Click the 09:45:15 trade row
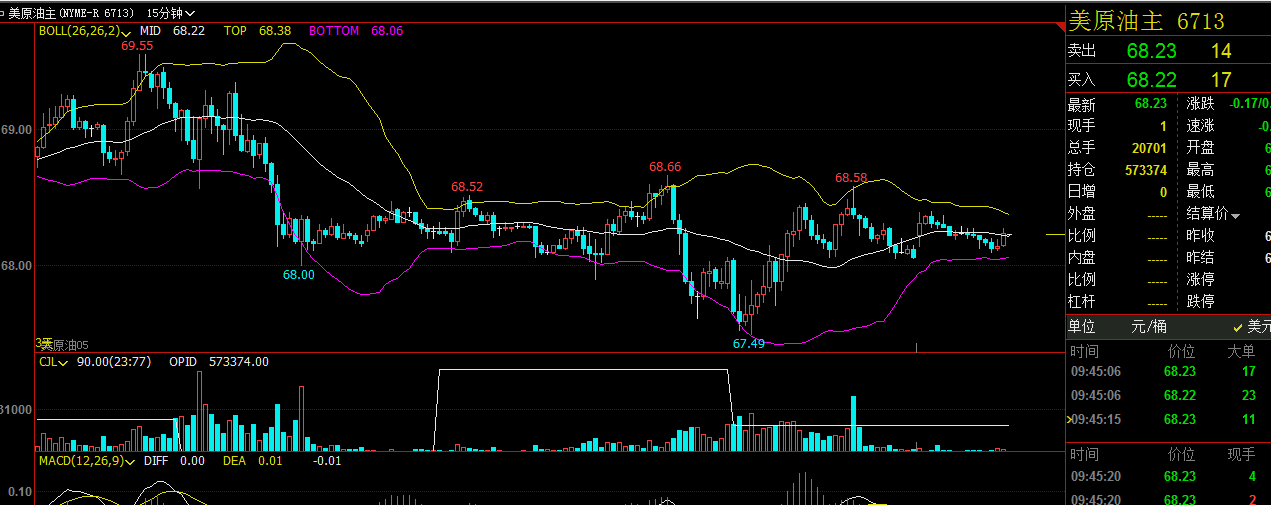The height and width of the screenshot is (505, 1271). 1168,420
